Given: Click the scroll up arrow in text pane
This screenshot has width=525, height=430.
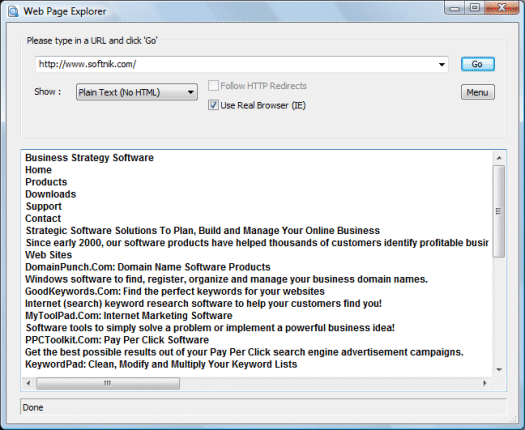Looking at the screenshot, I should coord(499,158).
